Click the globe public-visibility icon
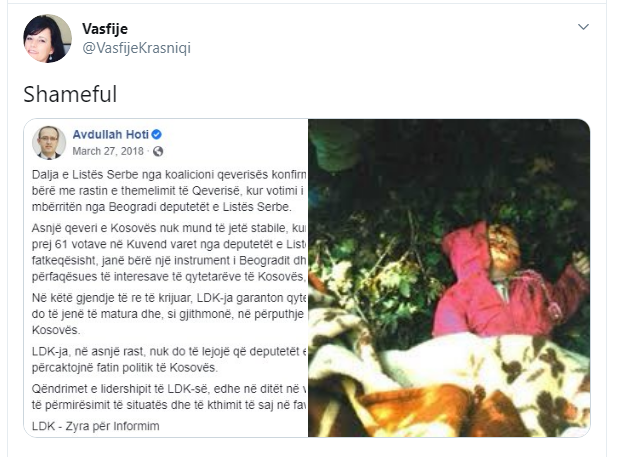Viewport: 617px width, 457px height. [x=158, y=152]
